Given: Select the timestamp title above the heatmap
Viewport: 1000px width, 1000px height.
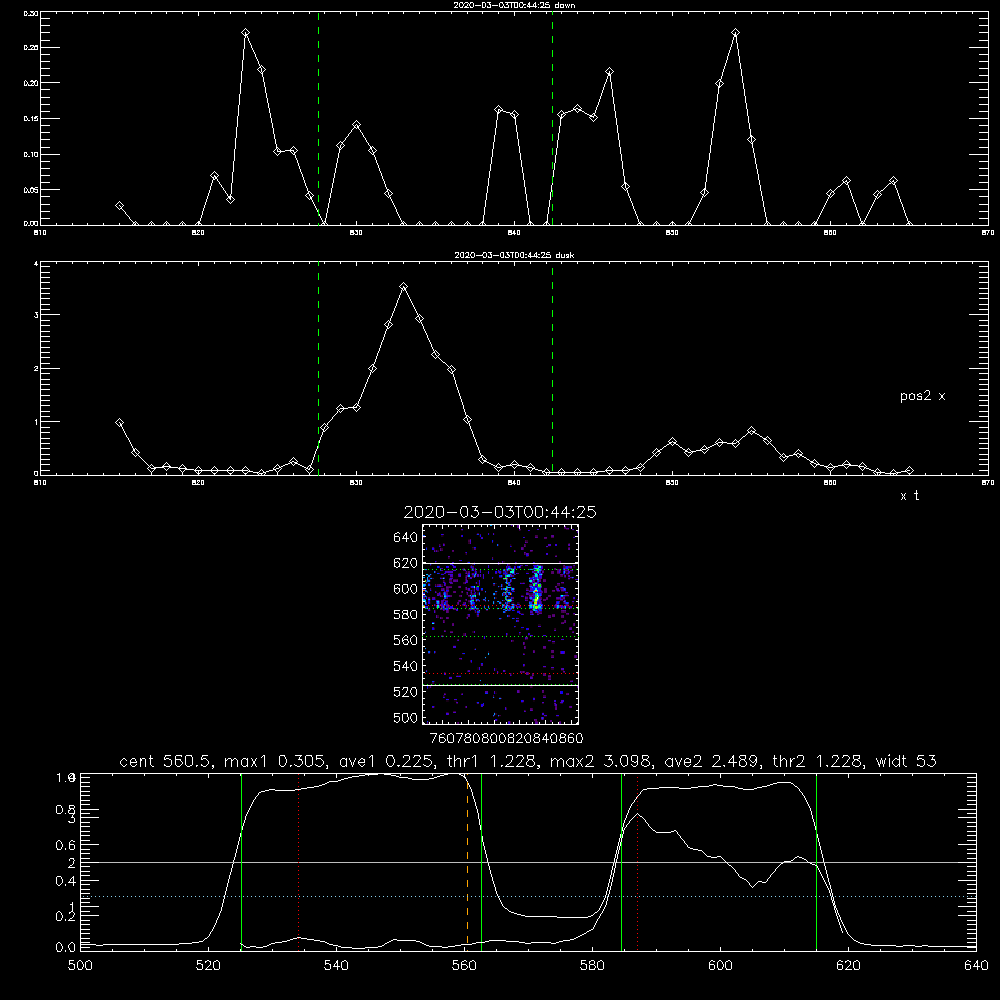Looking at the screenshot, I should coord(500,512).
